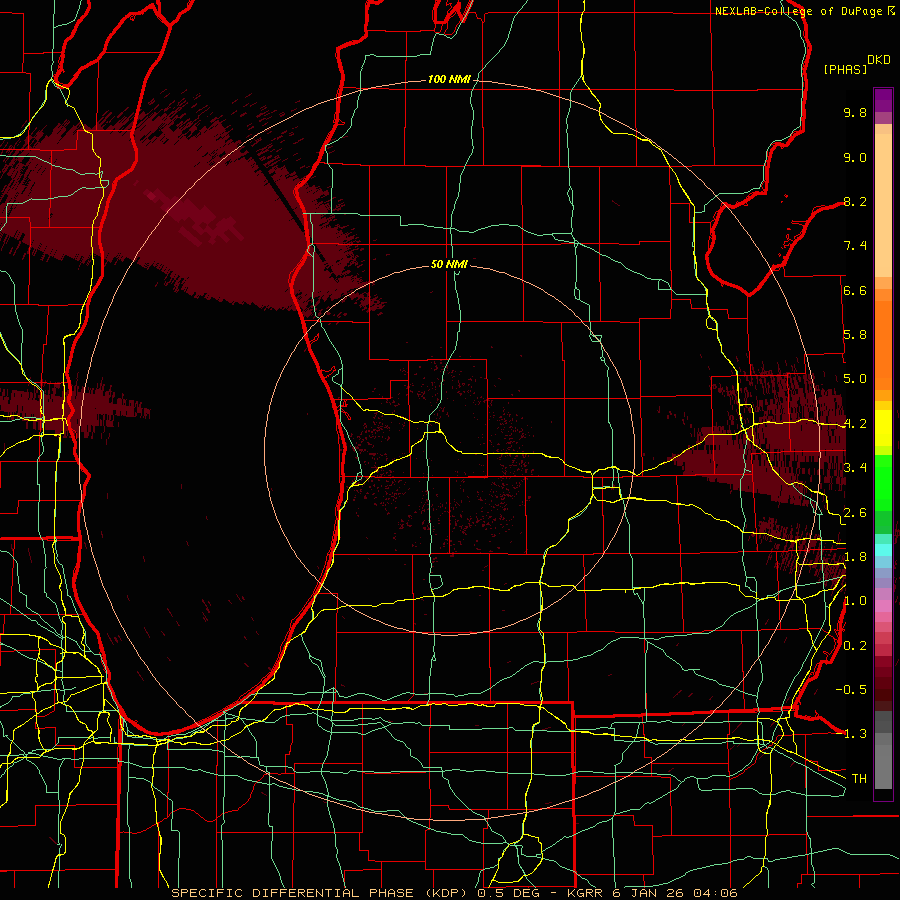Click the 7.4 legend value
Viewport: 900px width, 900px height.
[855, 246]
